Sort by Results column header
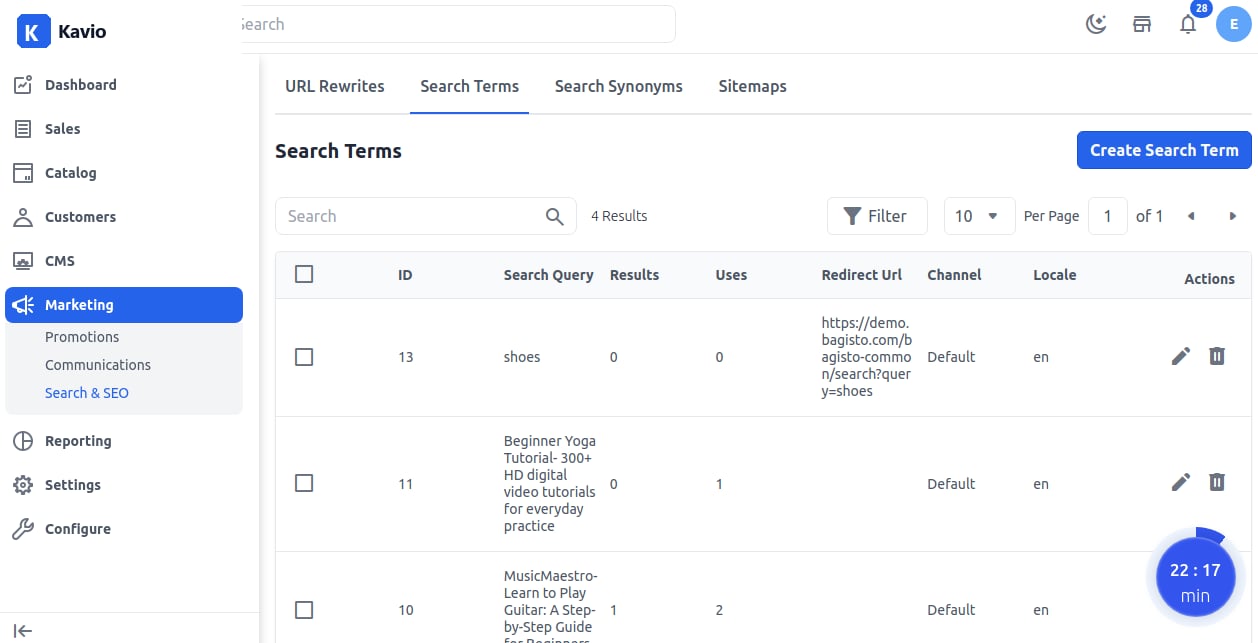1258x643 pixels. pyautogui.click(x=634, y=274)
